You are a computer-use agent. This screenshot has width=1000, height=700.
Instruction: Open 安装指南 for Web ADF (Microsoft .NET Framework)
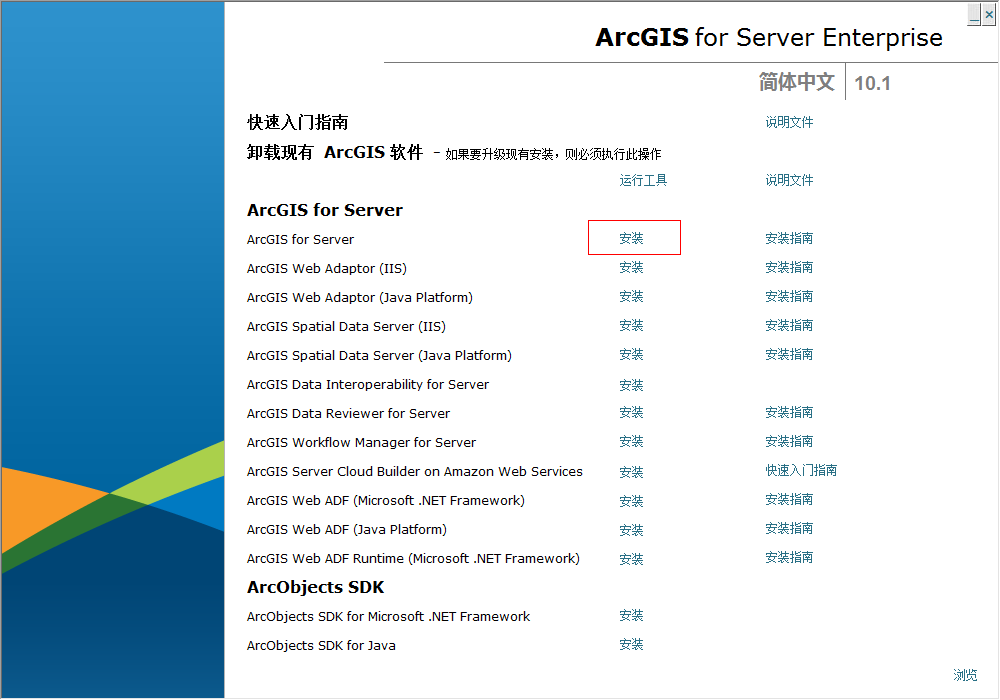(789, 500)
